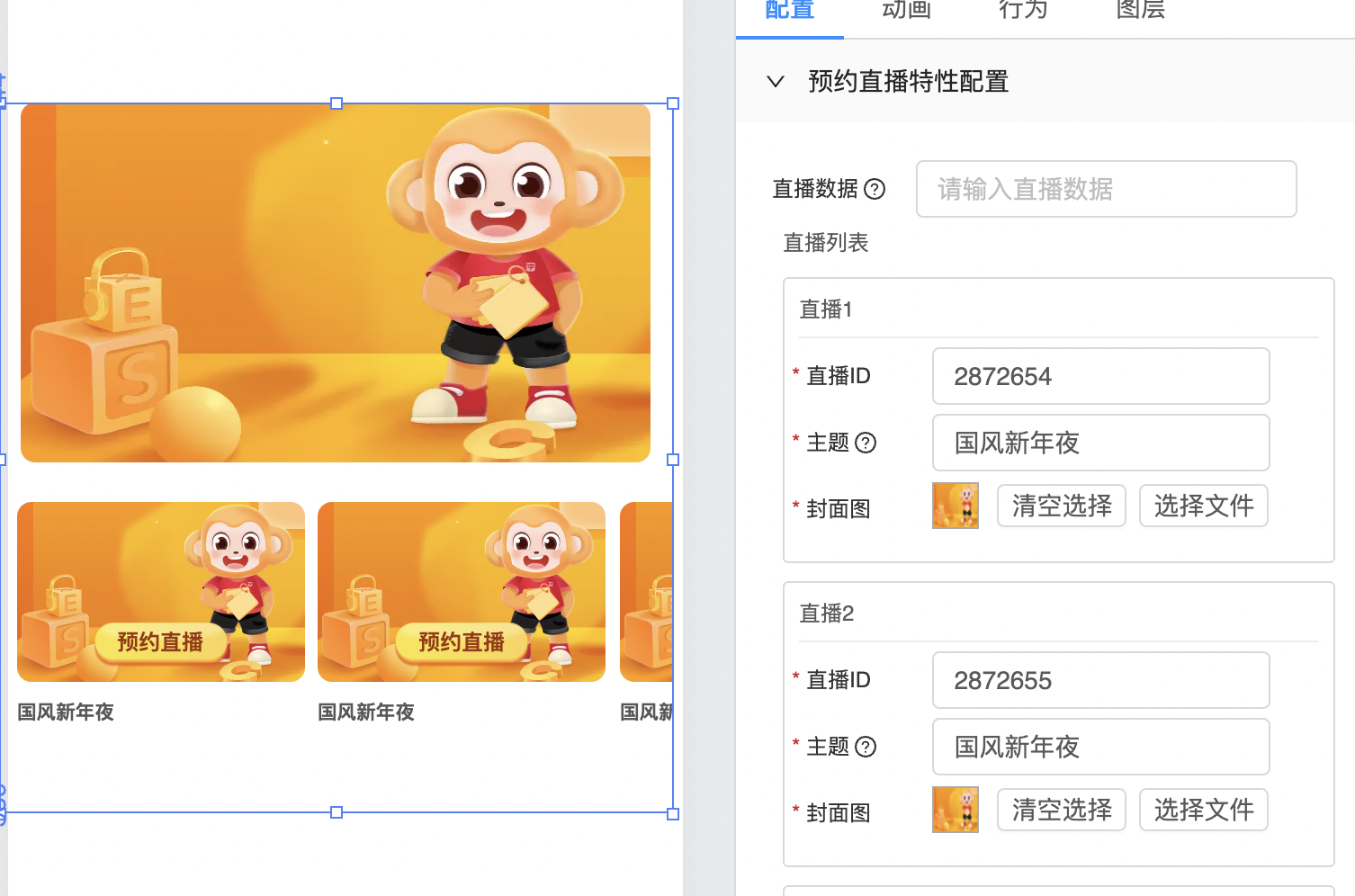The image size is (1355, 896).
Task: Collapse the 预约直播特性配置 section chevron
Action: point(776,82)
